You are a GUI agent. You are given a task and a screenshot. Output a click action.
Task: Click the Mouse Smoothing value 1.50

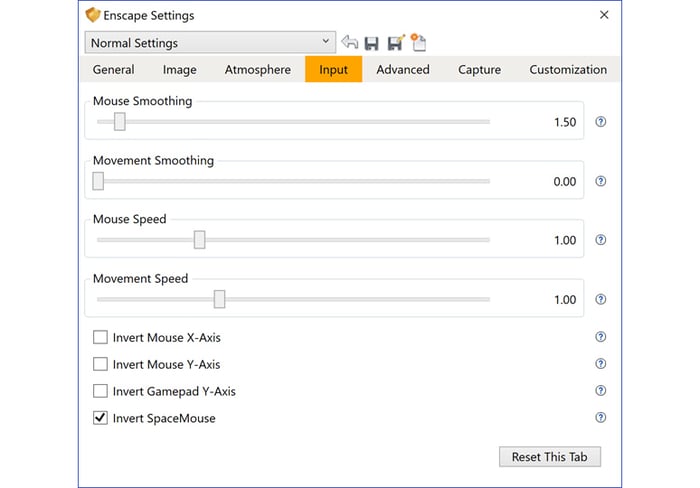pyautogui.click(x=565, y=122)
